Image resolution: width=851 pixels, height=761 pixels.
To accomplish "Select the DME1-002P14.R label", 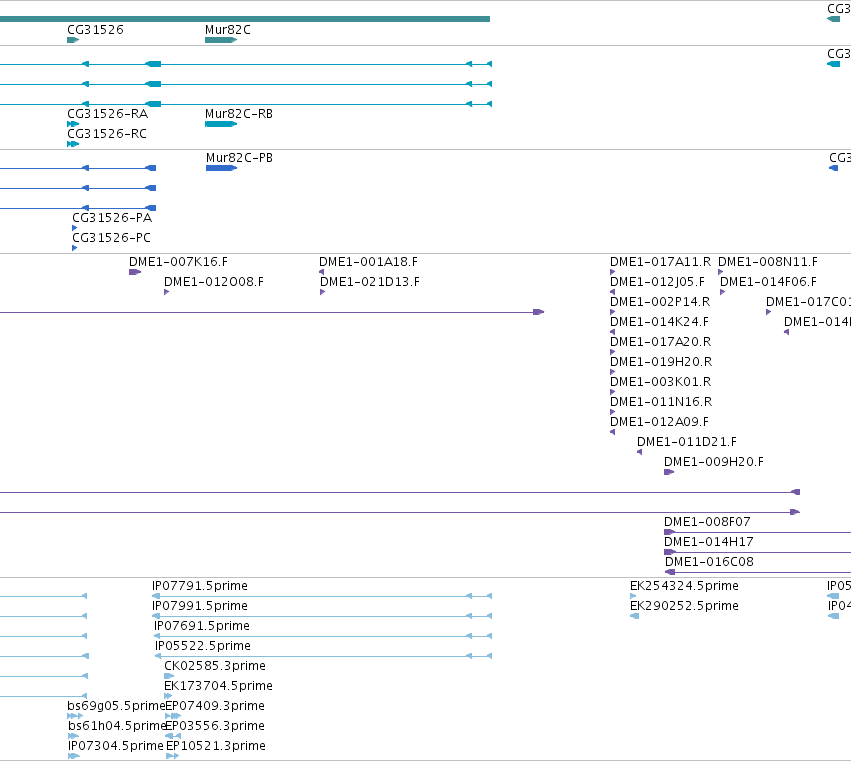I will (660, 302).
